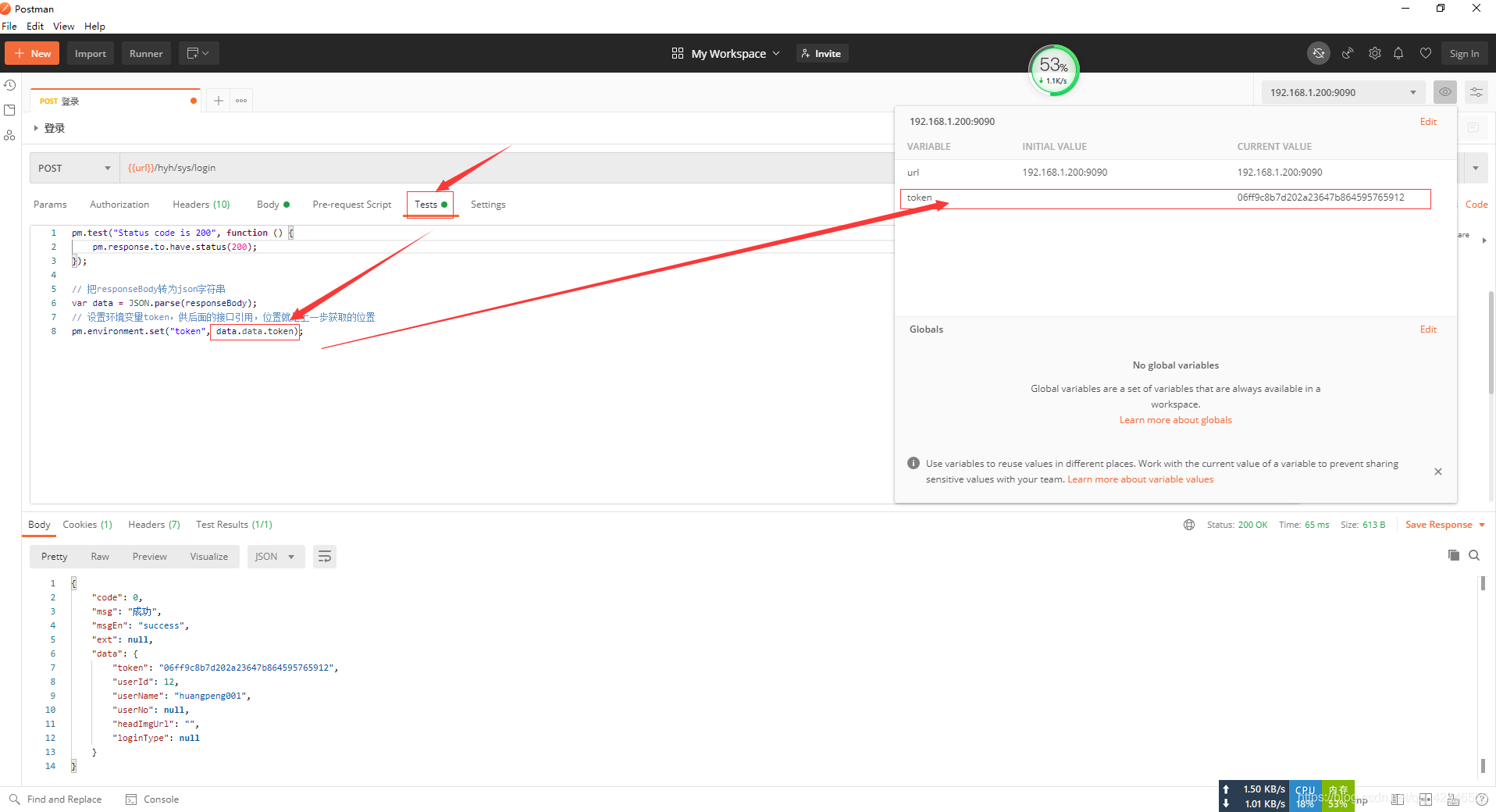Open the View menu
Viewport: 1496px width, 812px height.
[x=63, y=26]
